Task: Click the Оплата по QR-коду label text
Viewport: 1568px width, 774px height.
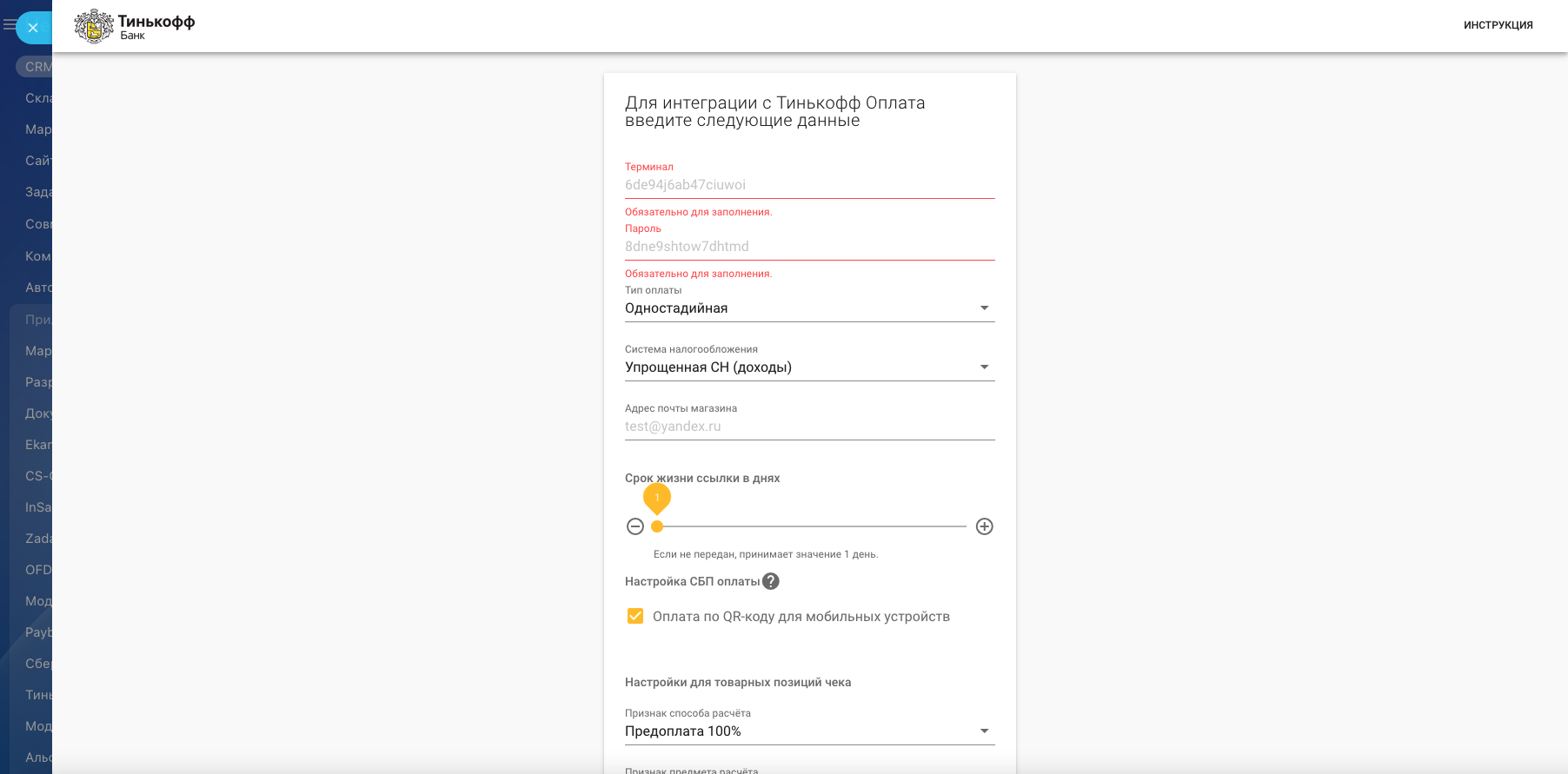Action: pos(801,617)
